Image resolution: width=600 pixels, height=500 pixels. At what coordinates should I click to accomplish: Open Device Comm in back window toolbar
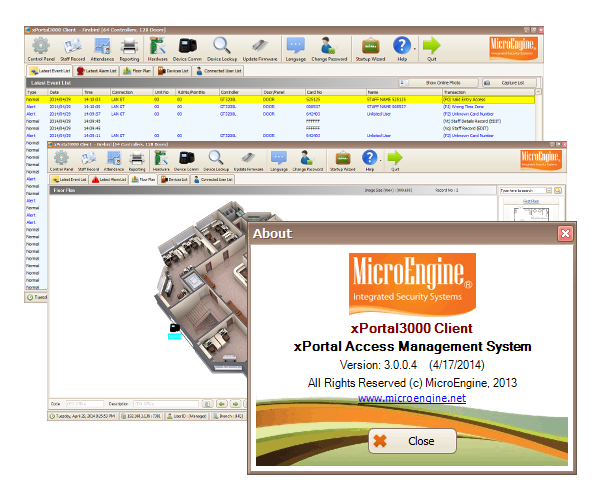(x=187, y=49)
